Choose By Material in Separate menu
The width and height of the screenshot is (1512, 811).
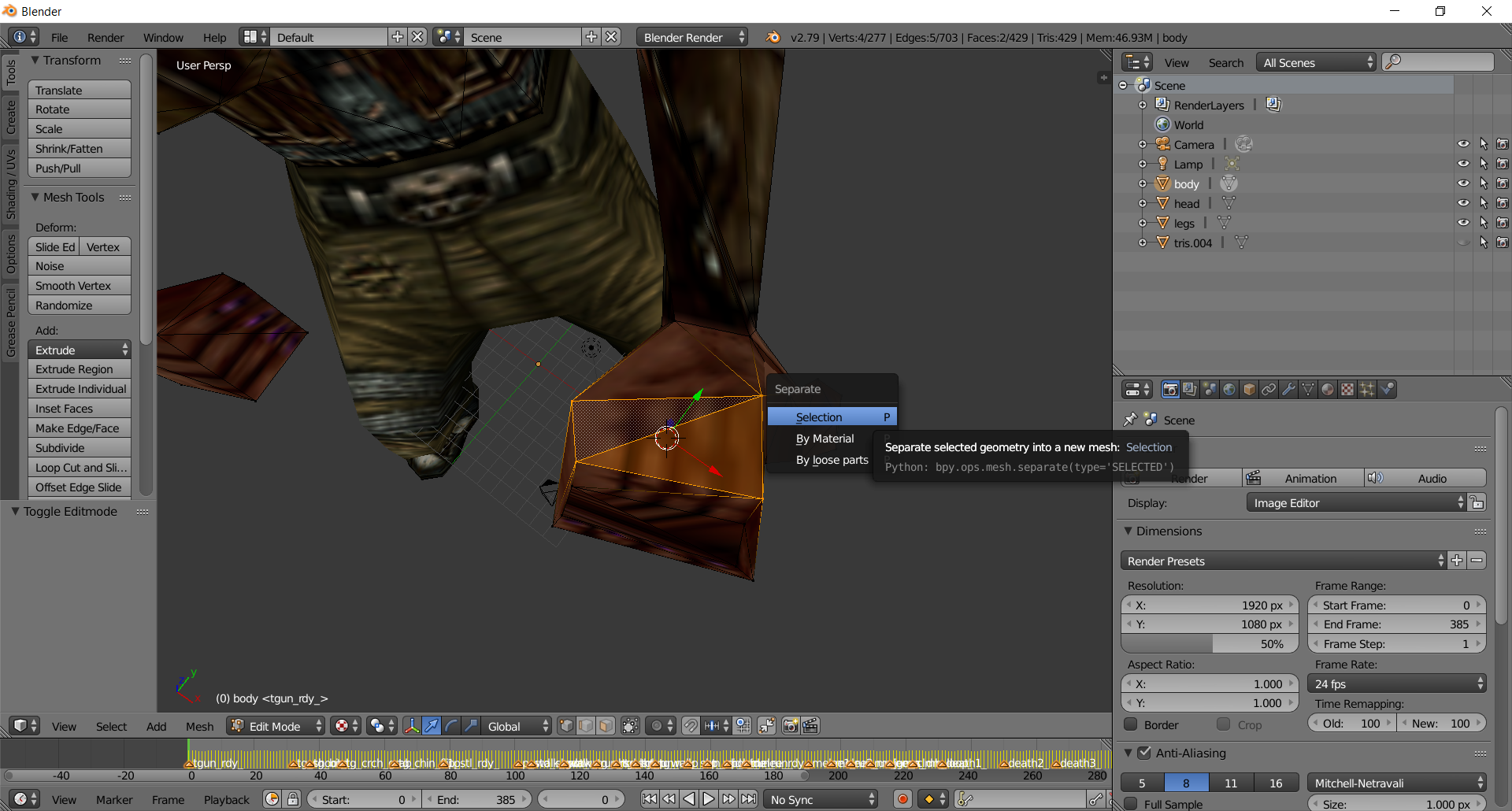coord(825,439)
